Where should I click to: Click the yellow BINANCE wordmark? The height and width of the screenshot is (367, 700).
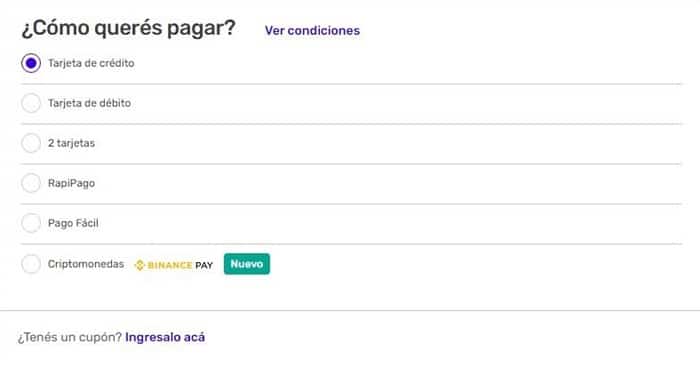pyautogui.click(x=170, y=265)
